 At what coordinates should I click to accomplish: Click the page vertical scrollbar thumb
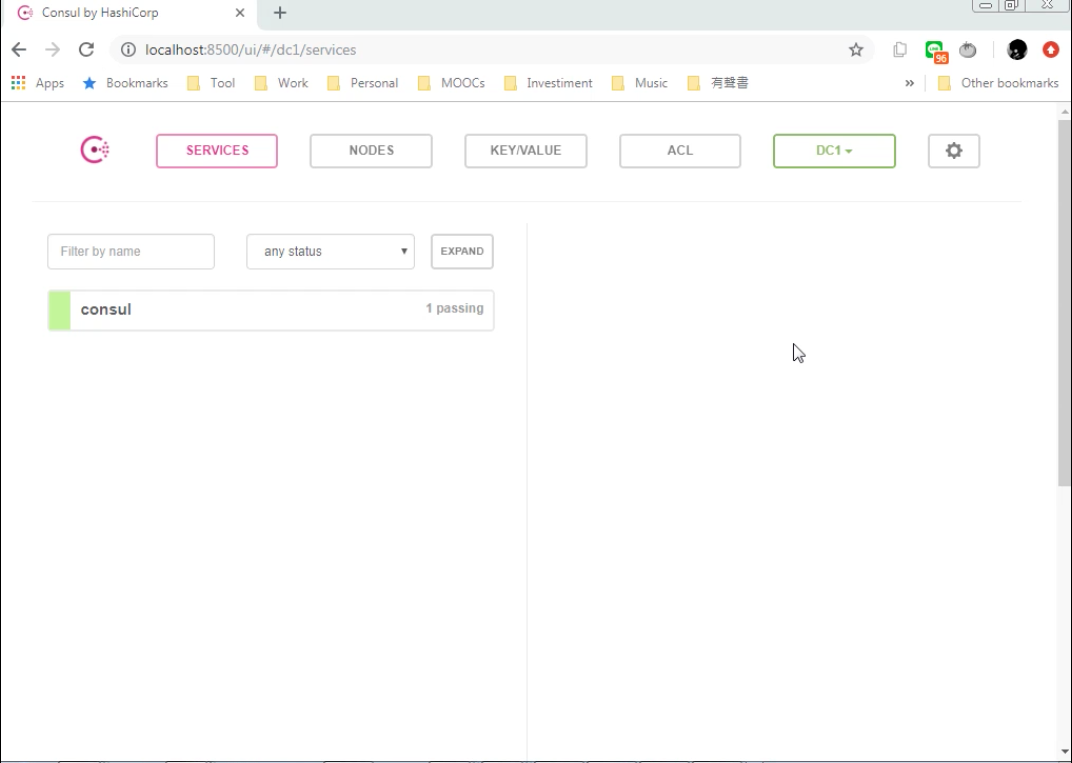[x=1064, y=301]
